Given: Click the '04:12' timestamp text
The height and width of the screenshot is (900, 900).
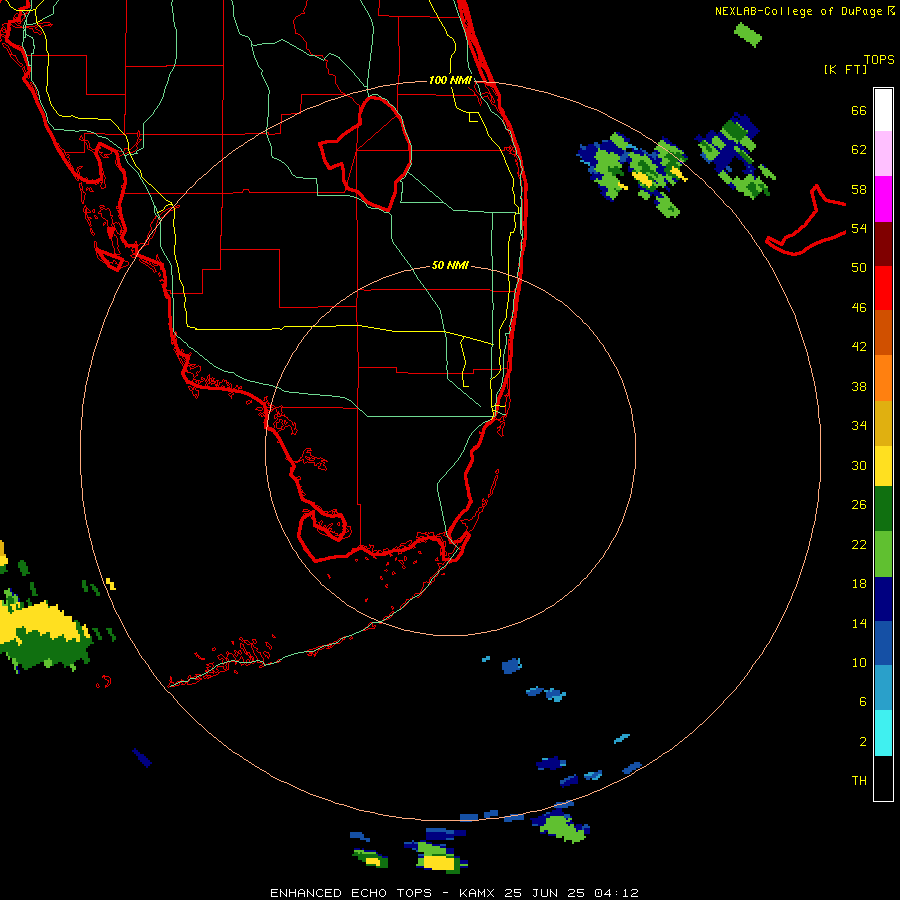Looking at the screenshot, I should pyautogui.click(x=616, y=893).
